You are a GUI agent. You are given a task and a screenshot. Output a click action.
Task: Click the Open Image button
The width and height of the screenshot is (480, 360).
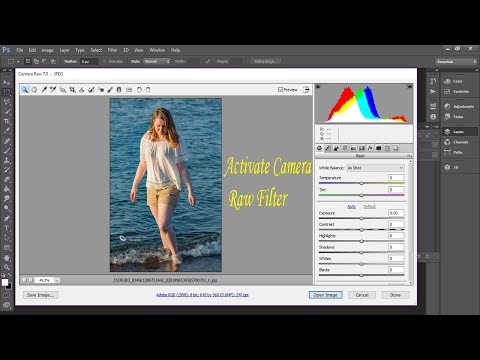click(325, 295)
